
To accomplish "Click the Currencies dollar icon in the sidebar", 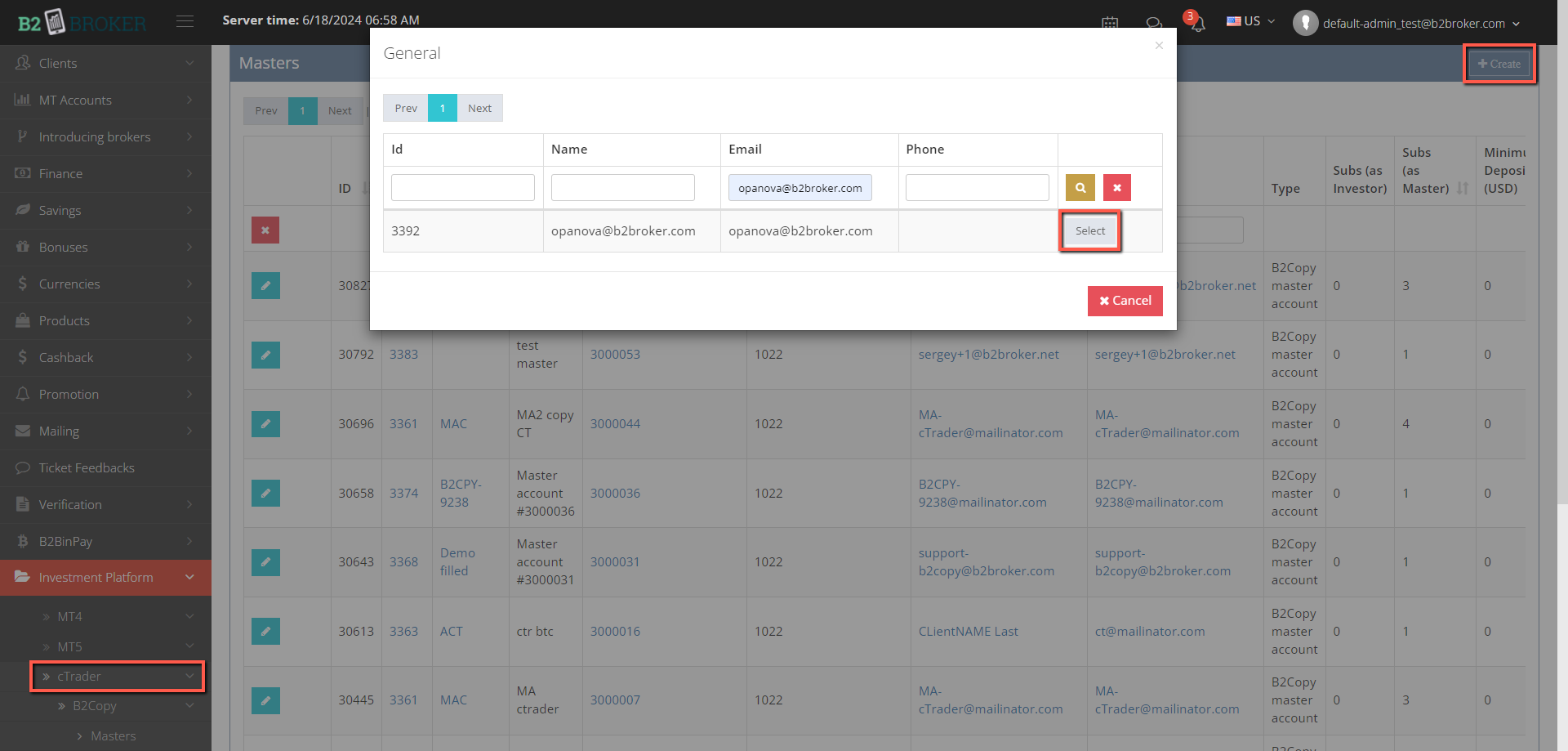I will (23, 284).
